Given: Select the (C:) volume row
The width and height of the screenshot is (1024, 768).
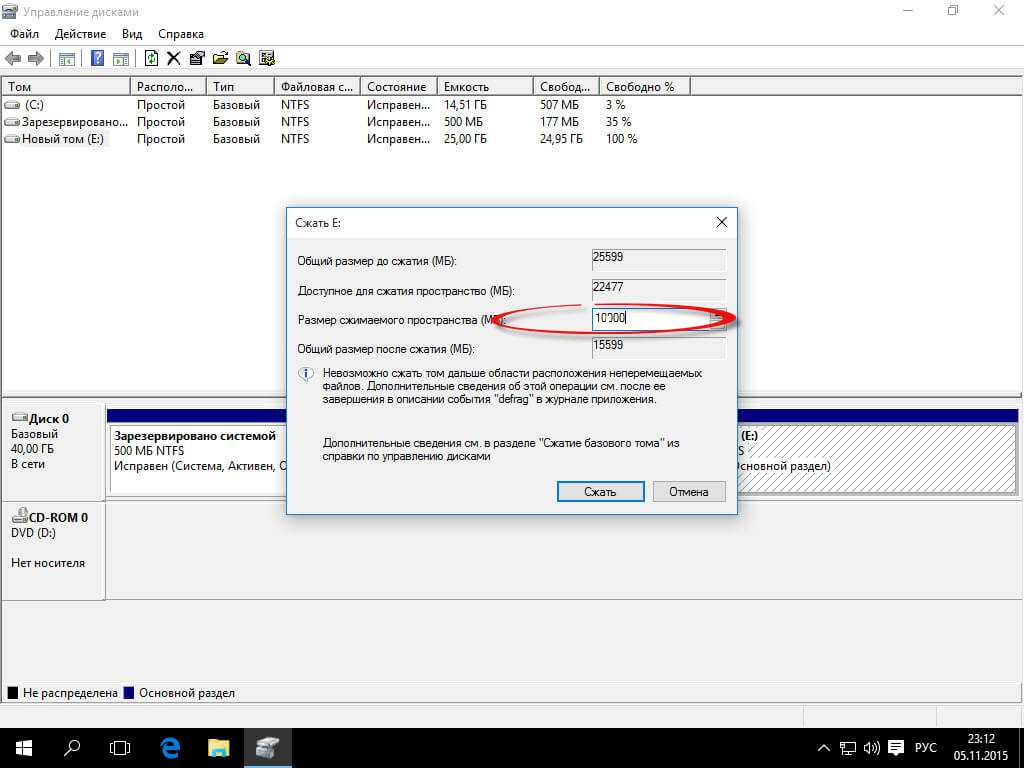Looking at the screenshot, I should click(x=346, y=104).
